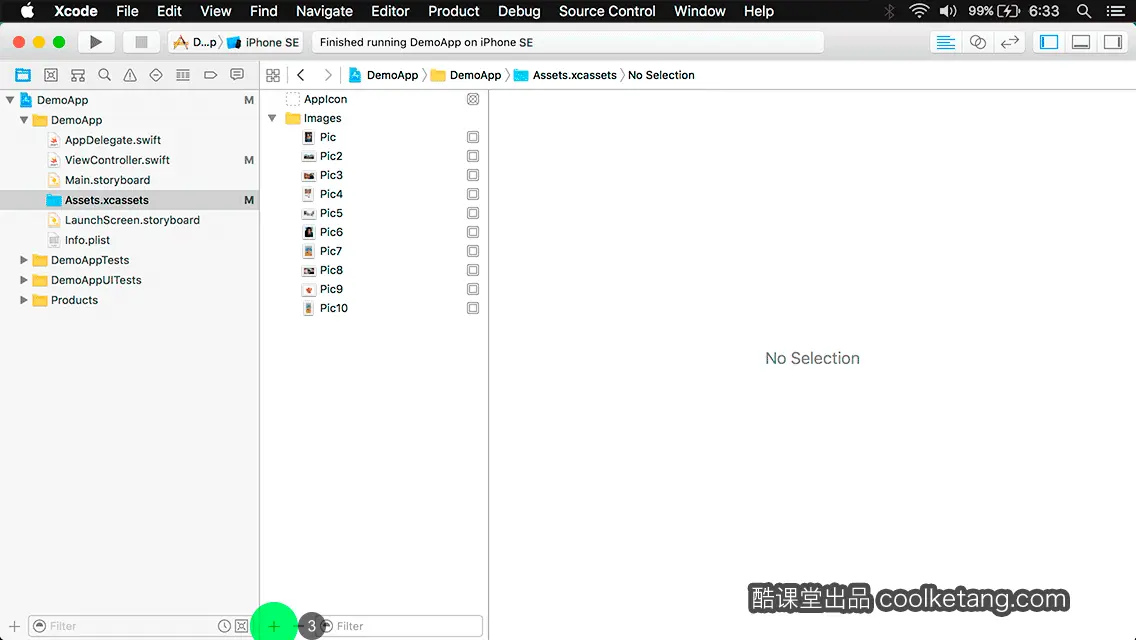Go back in editor history
This screenshot has height=640, width=1136.
click(x=301, y=75)
